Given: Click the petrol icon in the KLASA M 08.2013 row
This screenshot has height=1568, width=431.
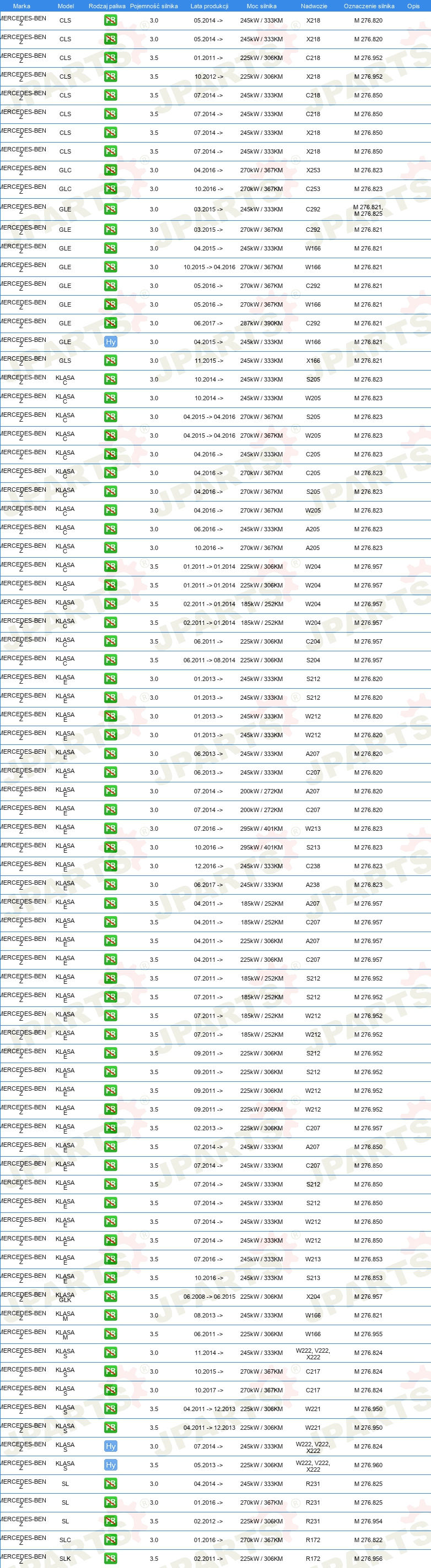Looking at the screenshot, I should pos(110,1315).
